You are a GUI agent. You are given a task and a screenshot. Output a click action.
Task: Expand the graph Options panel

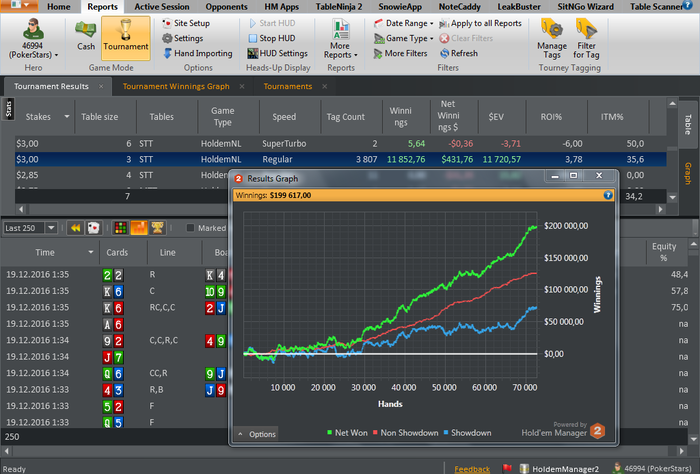[257, 434]
